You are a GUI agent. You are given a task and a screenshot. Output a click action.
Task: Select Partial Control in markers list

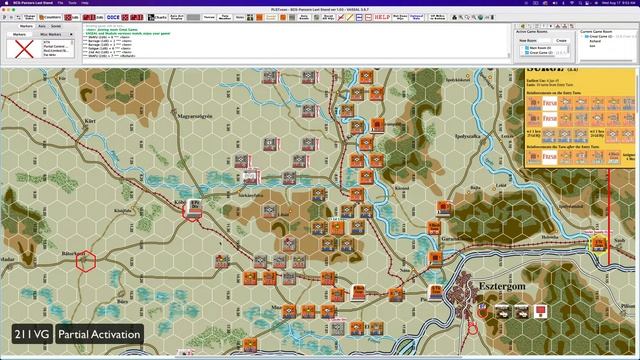click(x=55, y=47)
